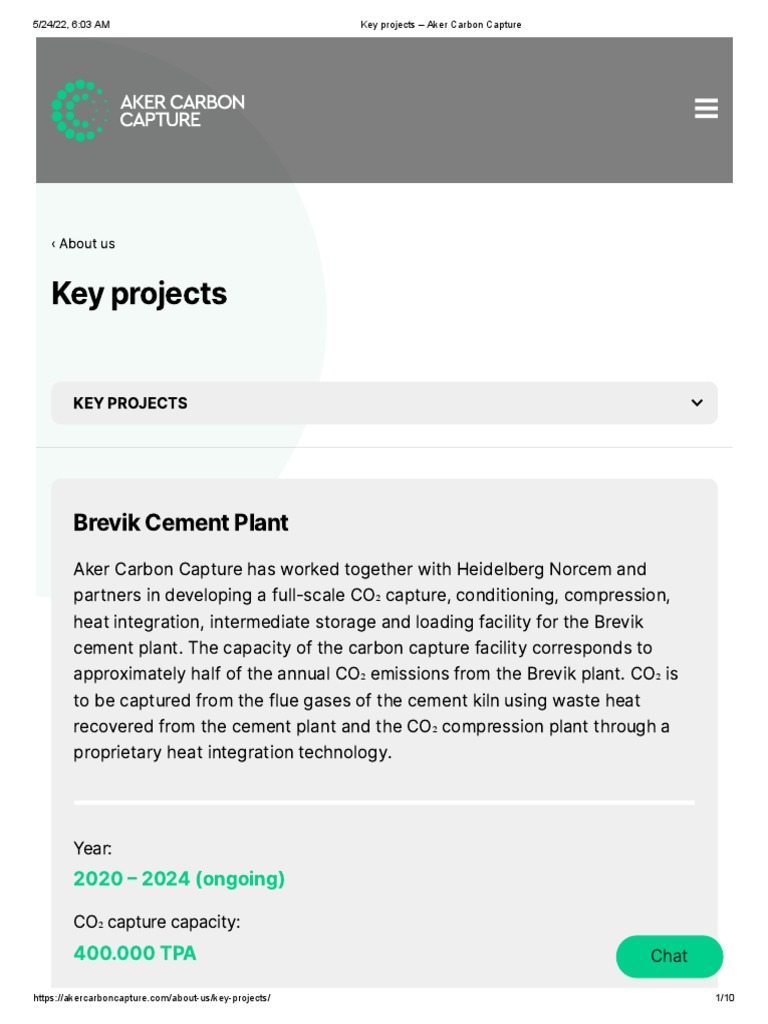The height and width of the screenshot is (1024, 768).
Task: Click the akercarboncapture.com URL in the footer
Action: point(152,998)
